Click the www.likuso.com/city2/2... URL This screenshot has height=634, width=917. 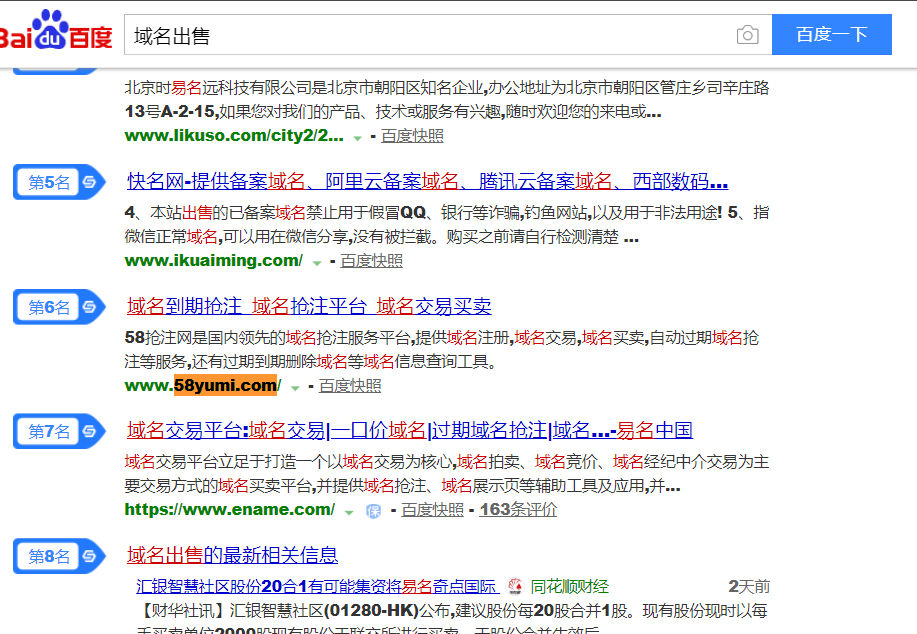tap(234, 136)
